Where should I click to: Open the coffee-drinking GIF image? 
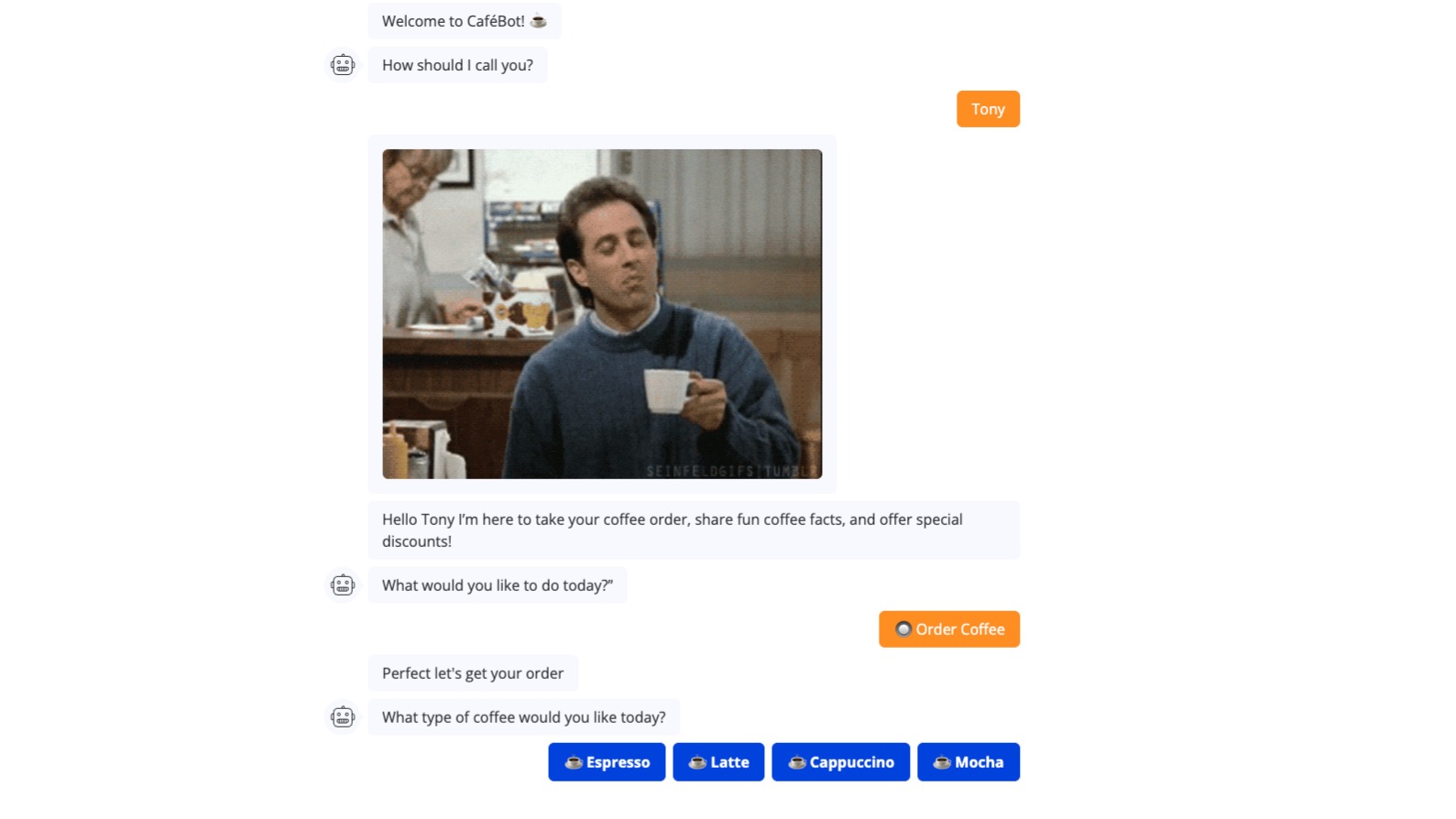[602, 314]
